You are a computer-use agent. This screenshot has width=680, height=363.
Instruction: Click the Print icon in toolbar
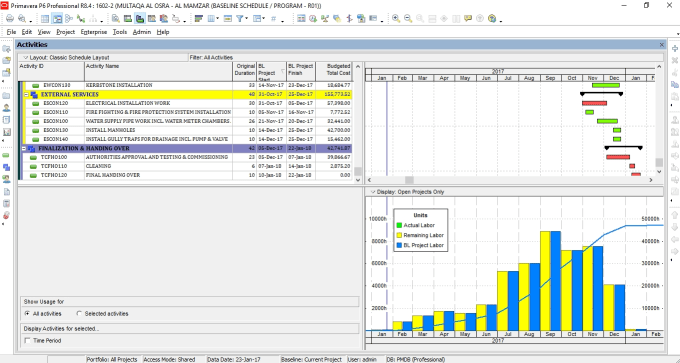10,19
